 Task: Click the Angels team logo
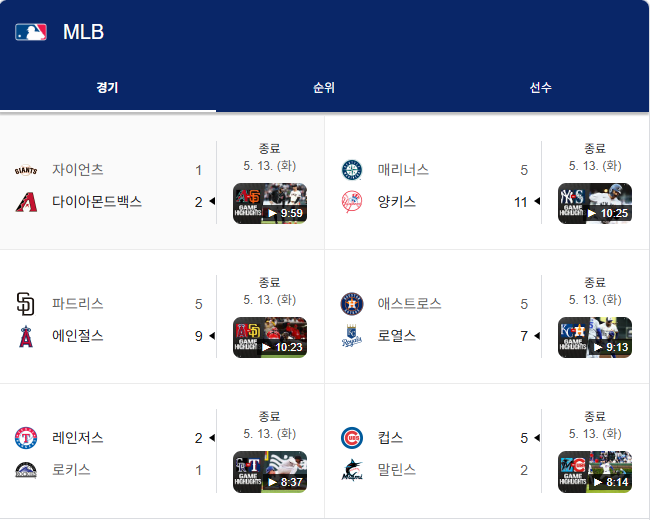point(26,336)
